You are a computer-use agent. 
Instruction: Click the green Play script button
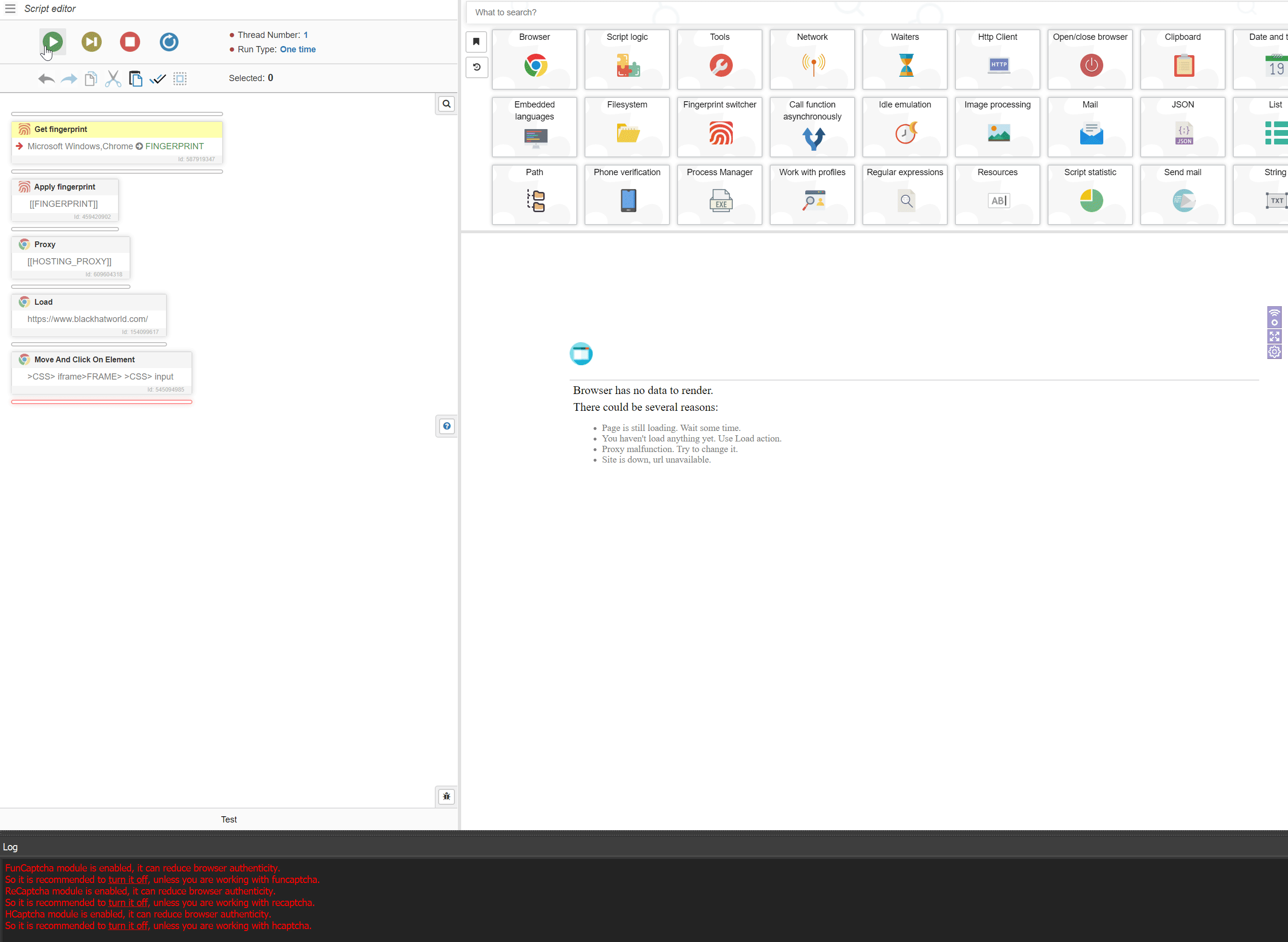[x=52, y=42]
